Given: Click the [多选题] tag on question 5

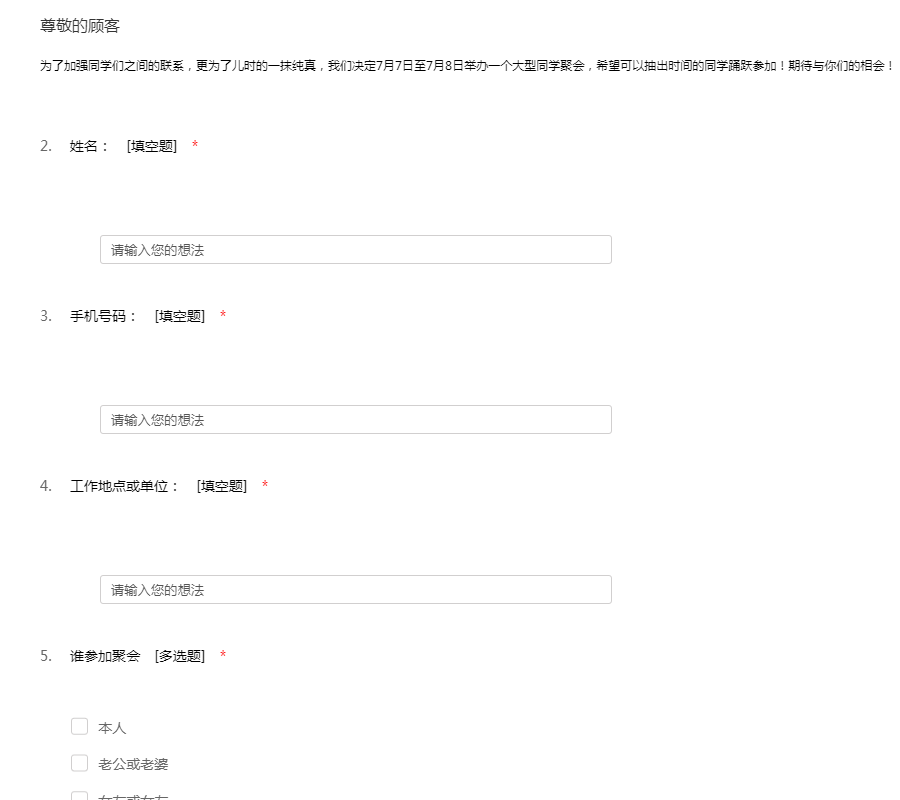Looking at the screenshot, I should (180, 656).
